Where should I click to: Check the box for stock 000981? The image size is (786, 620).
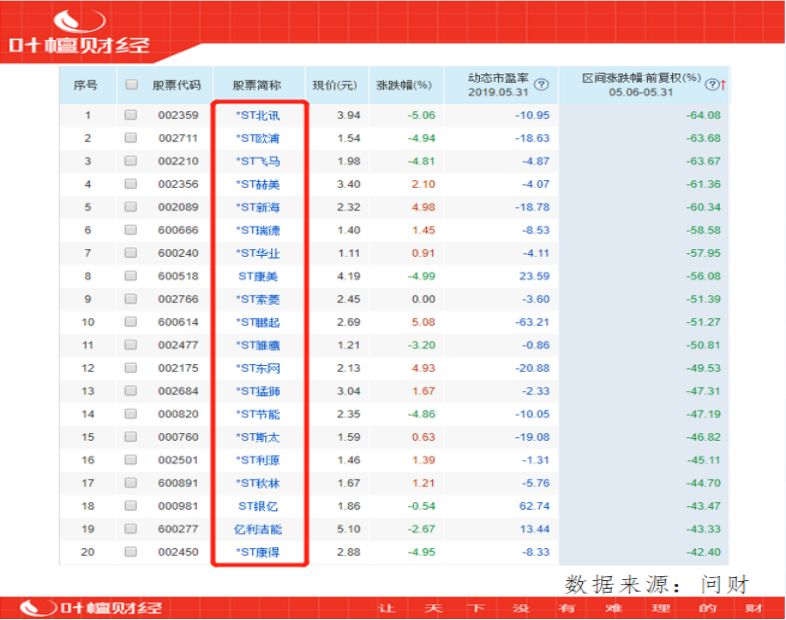pos(131,506)
